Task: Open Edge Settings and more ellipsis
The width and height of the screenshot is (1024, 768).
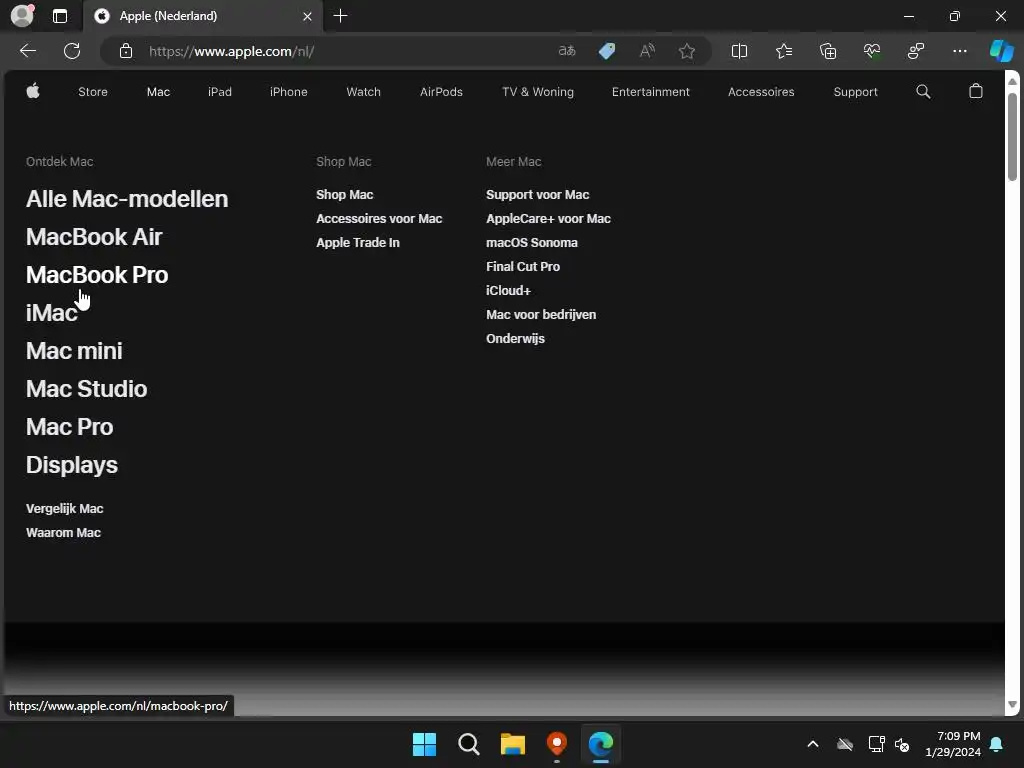Action: click(959, 51)
